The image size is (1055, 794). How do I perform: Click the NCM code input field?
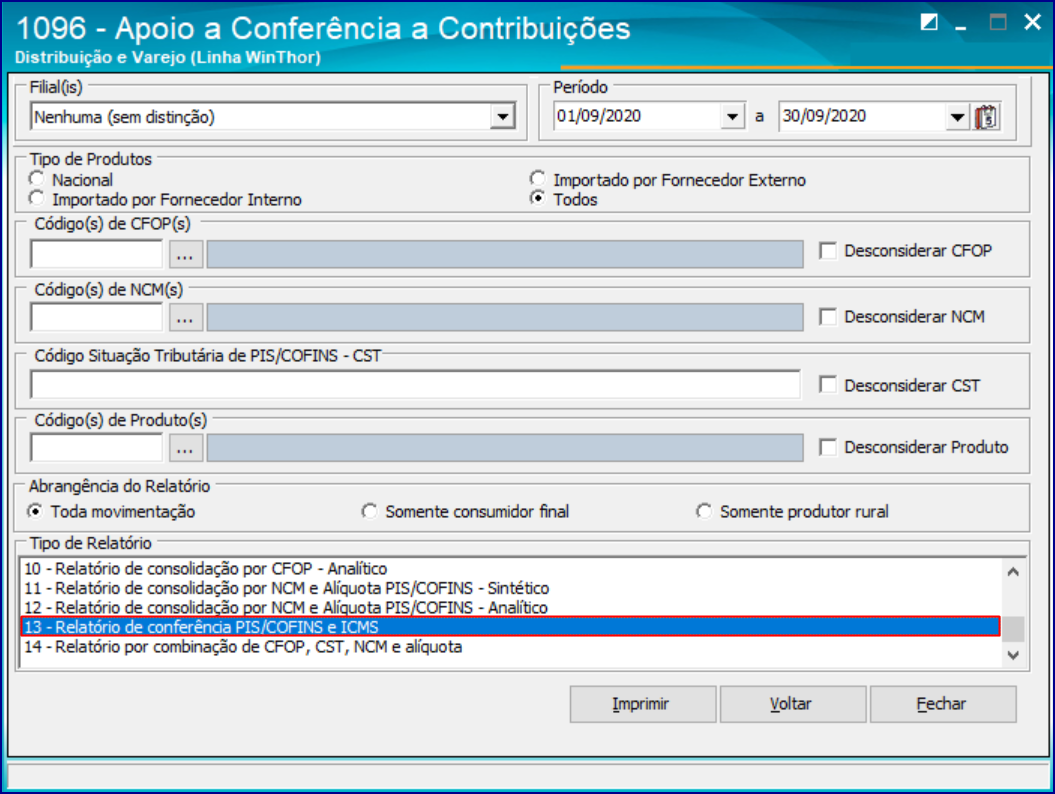tap(97, 318)
